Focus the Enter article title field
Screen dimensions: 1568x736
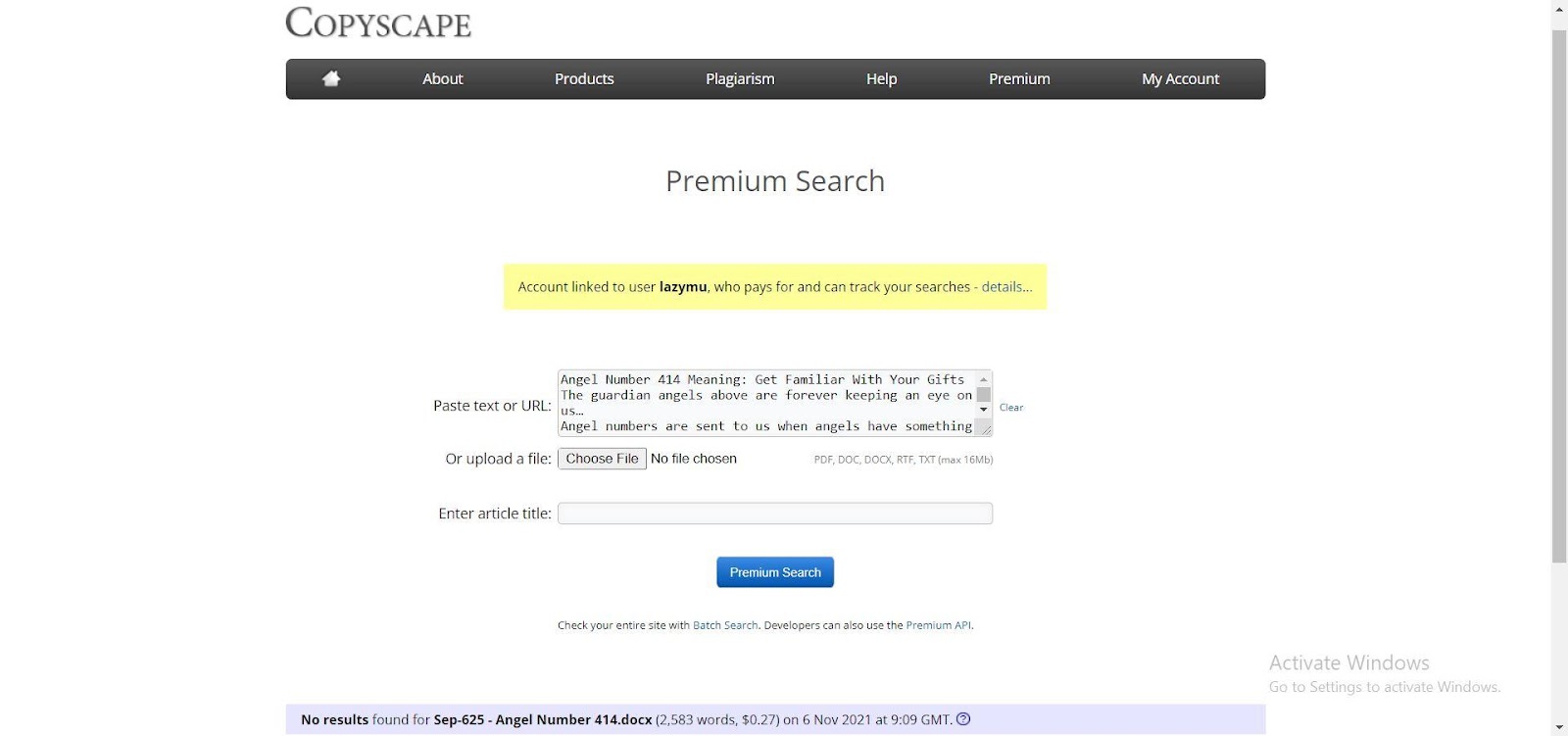[x=775, y=514]
